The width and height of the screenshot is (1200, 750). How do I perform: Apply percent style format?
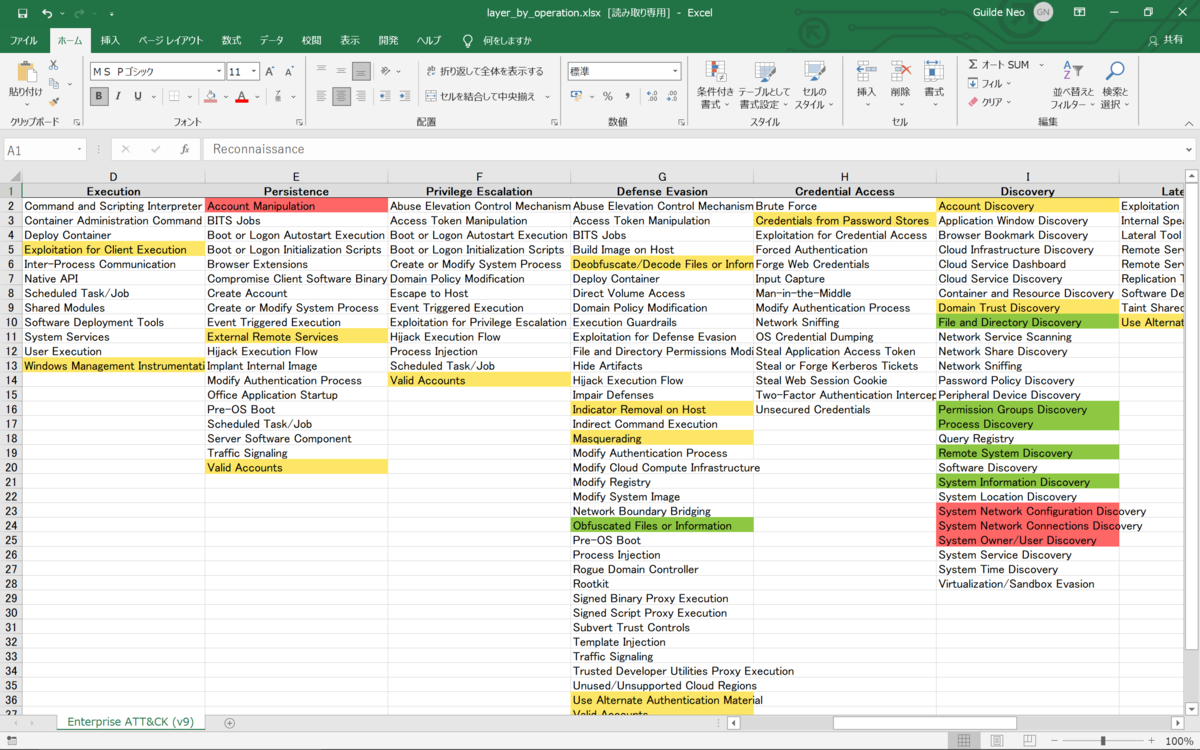607,96
